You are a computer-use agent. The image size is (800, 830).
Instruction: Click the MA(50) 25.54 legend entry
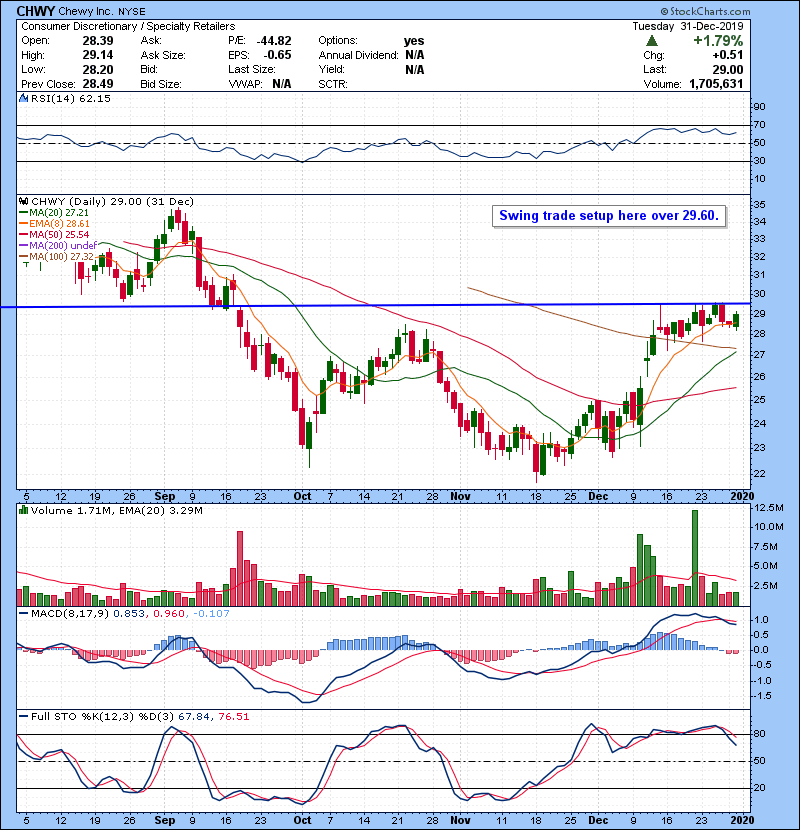coord(55,234)
